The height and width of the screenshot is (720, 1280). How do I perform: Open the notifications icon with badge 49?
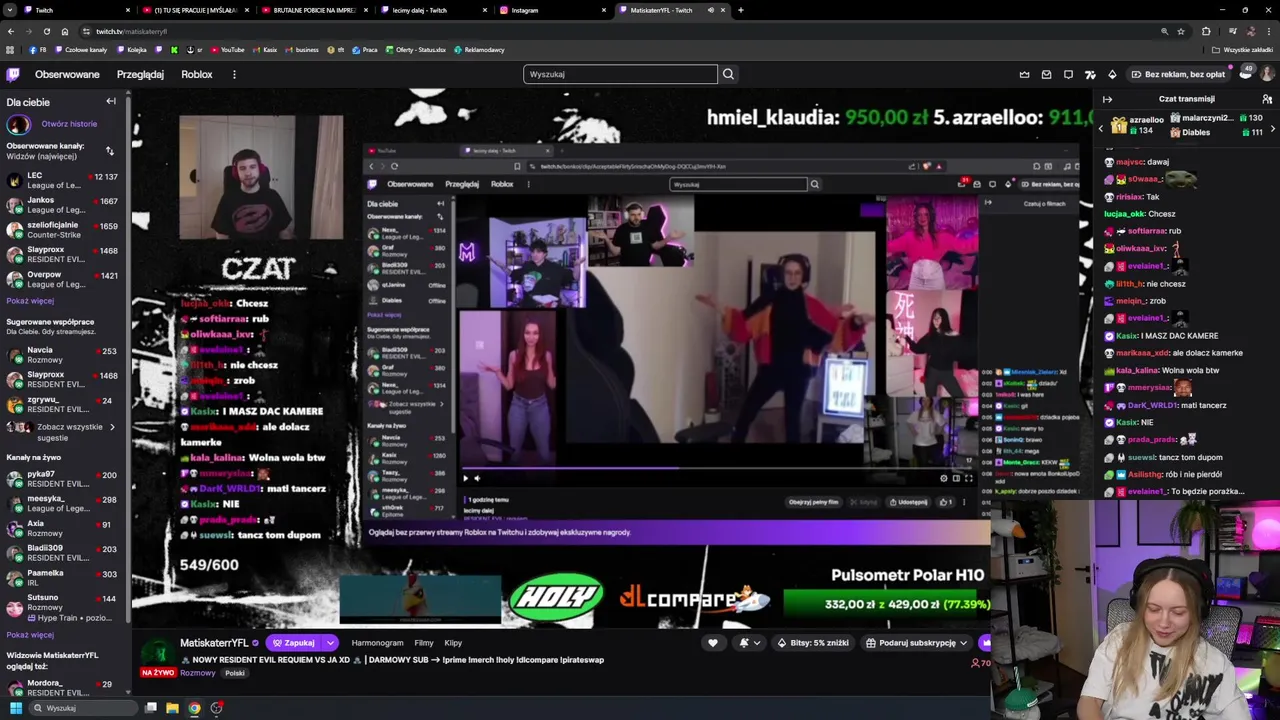click(x=1245, y=73)
